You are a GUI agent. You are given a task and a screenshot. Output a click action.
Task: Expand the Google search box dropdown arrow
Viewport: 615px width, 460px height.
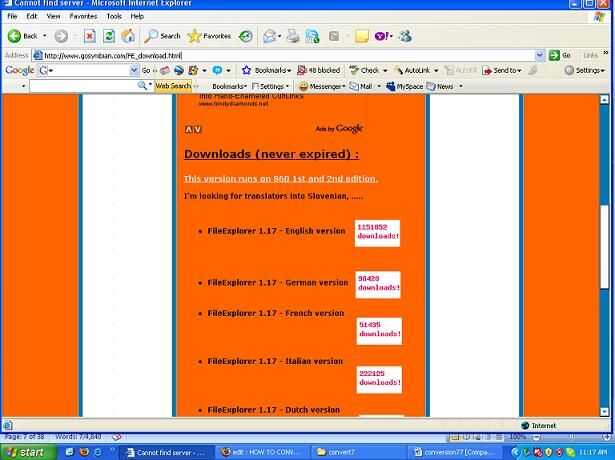point(134,71)
